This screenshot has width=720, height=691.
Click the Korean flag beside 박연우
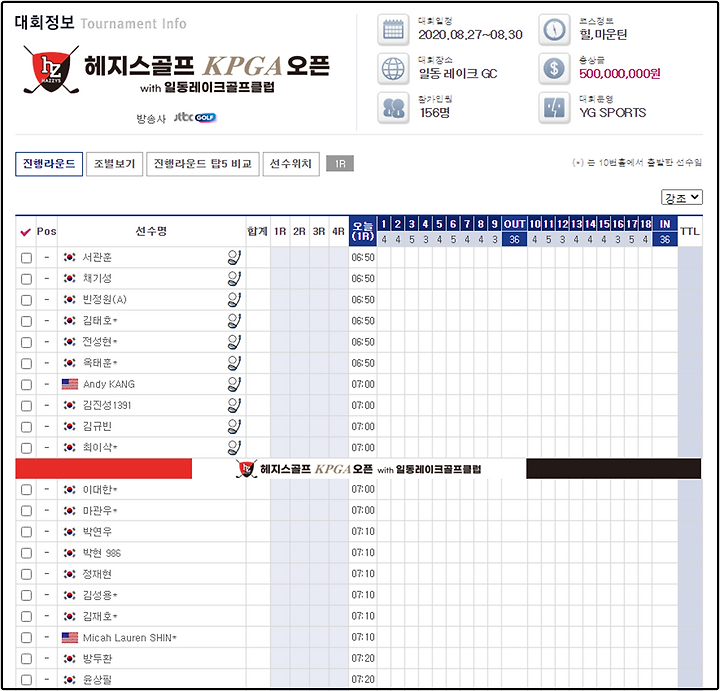(69, 532)
